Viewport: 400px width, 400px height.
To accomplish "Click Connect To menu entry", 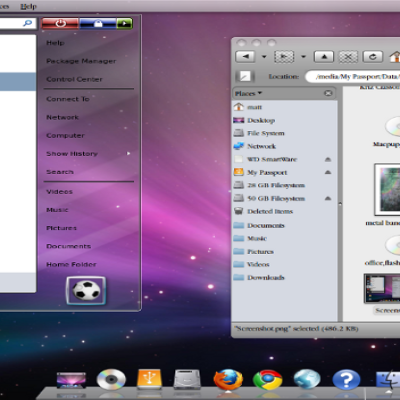I will (68, 99).
